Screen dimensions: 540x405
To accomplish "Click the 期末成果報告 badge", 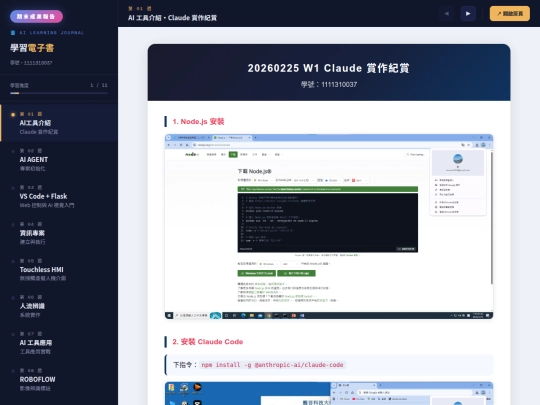I will (x=36, y=17).
